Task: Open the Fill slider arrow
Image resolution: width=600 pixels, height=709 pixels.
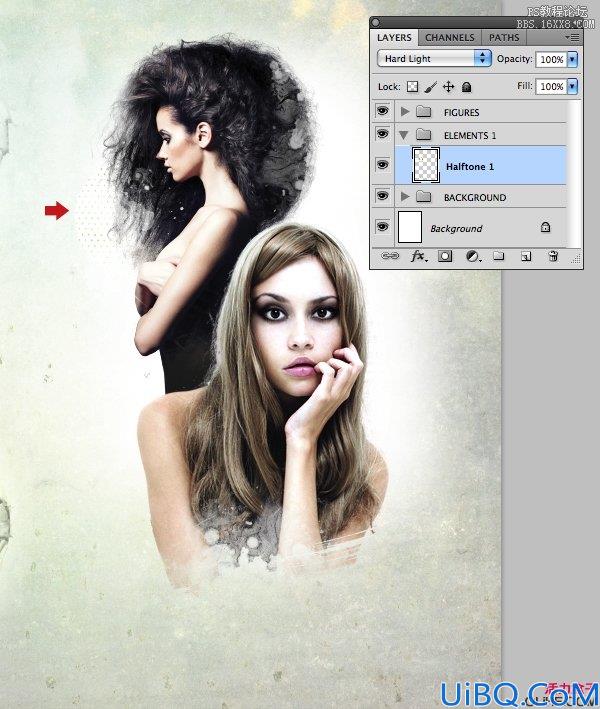Action: pos(572,86)
